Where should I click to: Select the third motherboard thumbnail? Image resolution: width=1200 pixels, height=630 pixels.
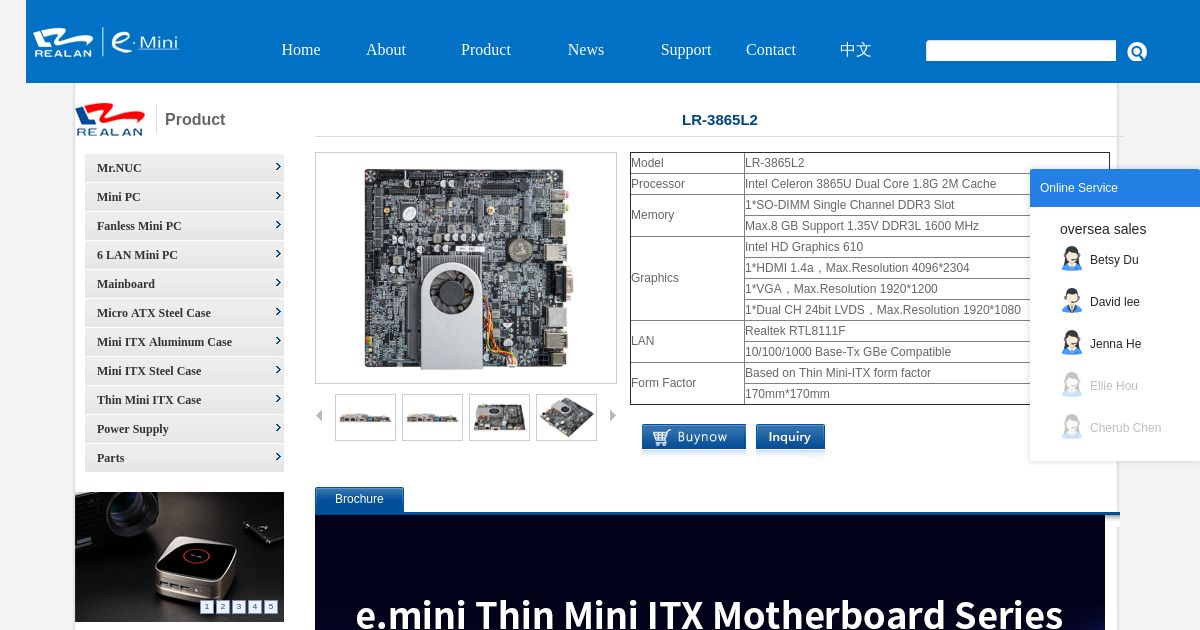pos(499,417)
